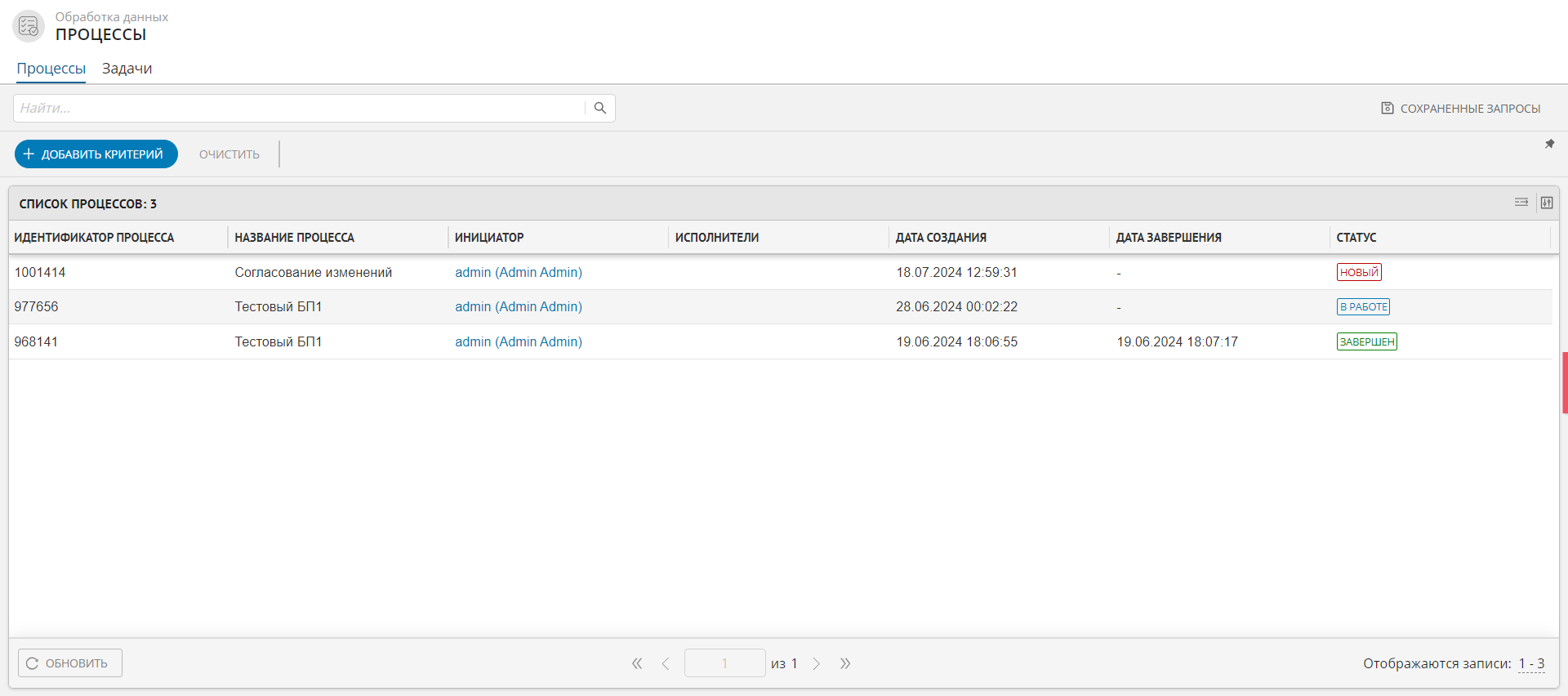This screenshot has width=1568, height=696.
Task: Jump to the last page with the double-right arrow
Action: point(845,663)
